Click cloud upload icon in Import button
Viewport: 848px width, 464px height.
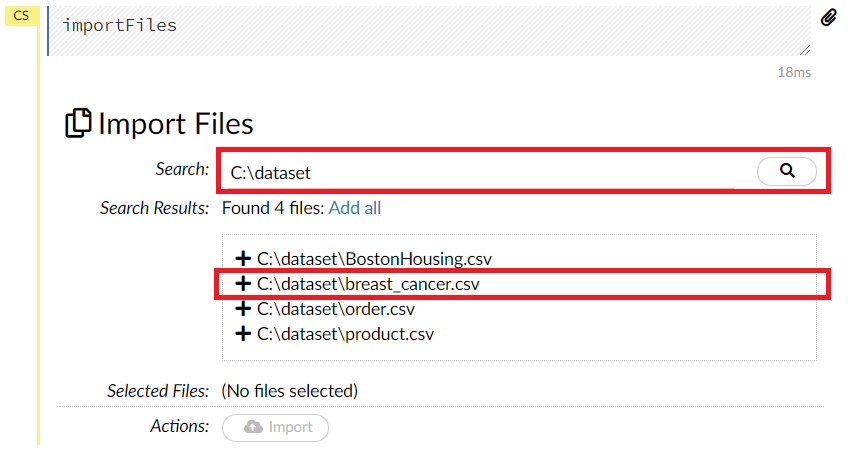254,427
